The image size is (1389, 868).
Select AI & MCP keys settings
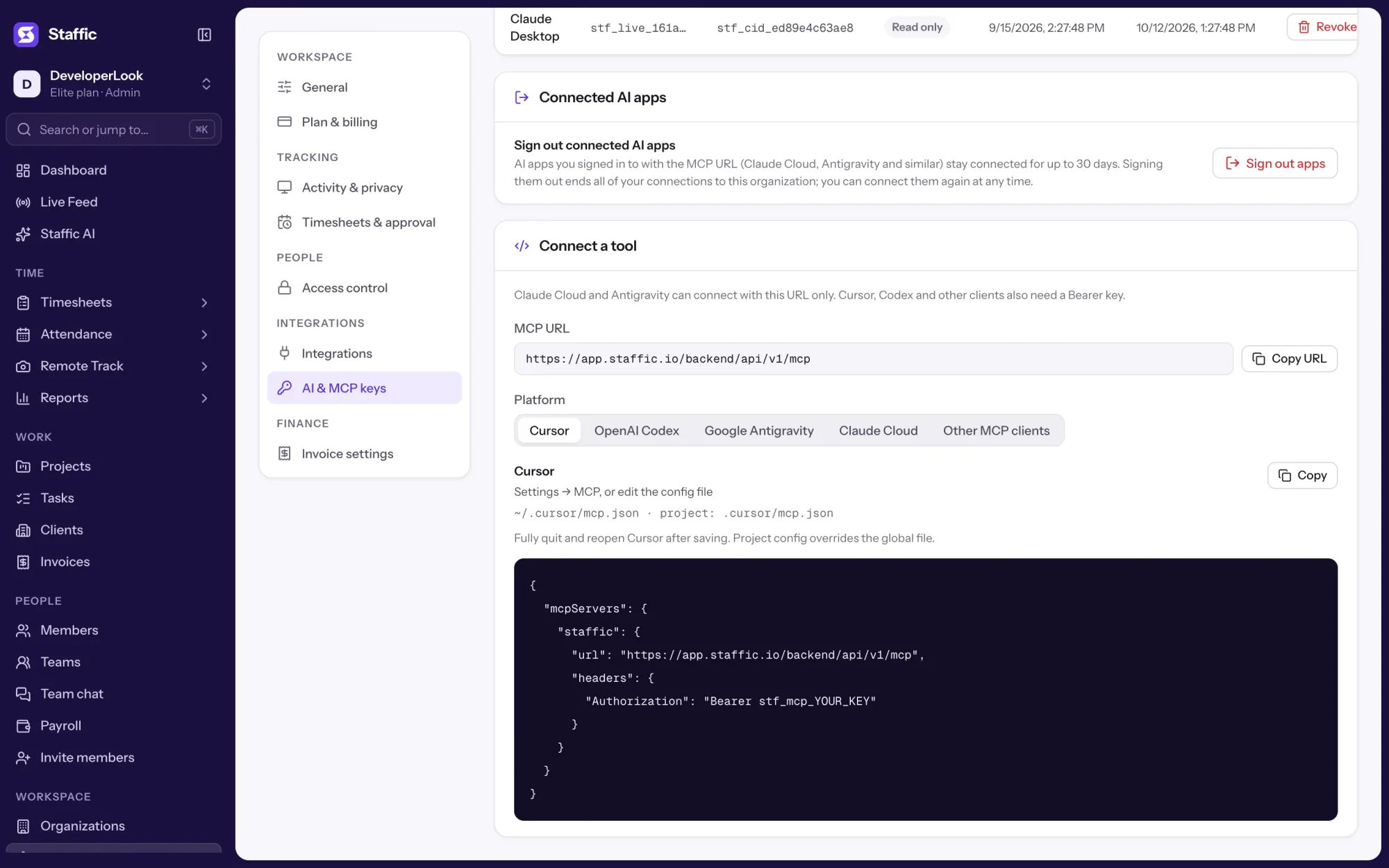tap(364, 388)
